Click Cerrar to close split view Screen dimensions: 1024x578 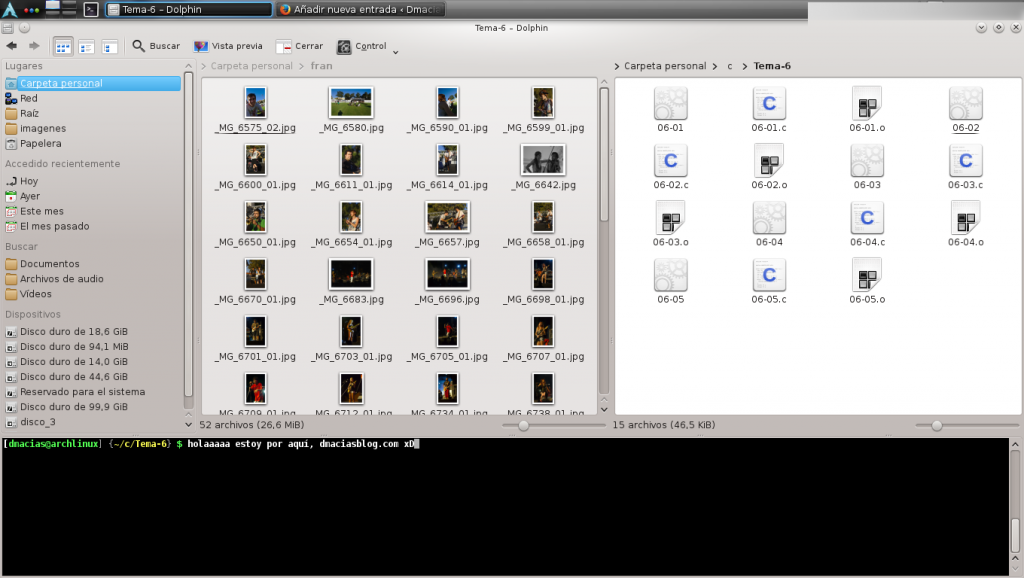tap(300, 46)
